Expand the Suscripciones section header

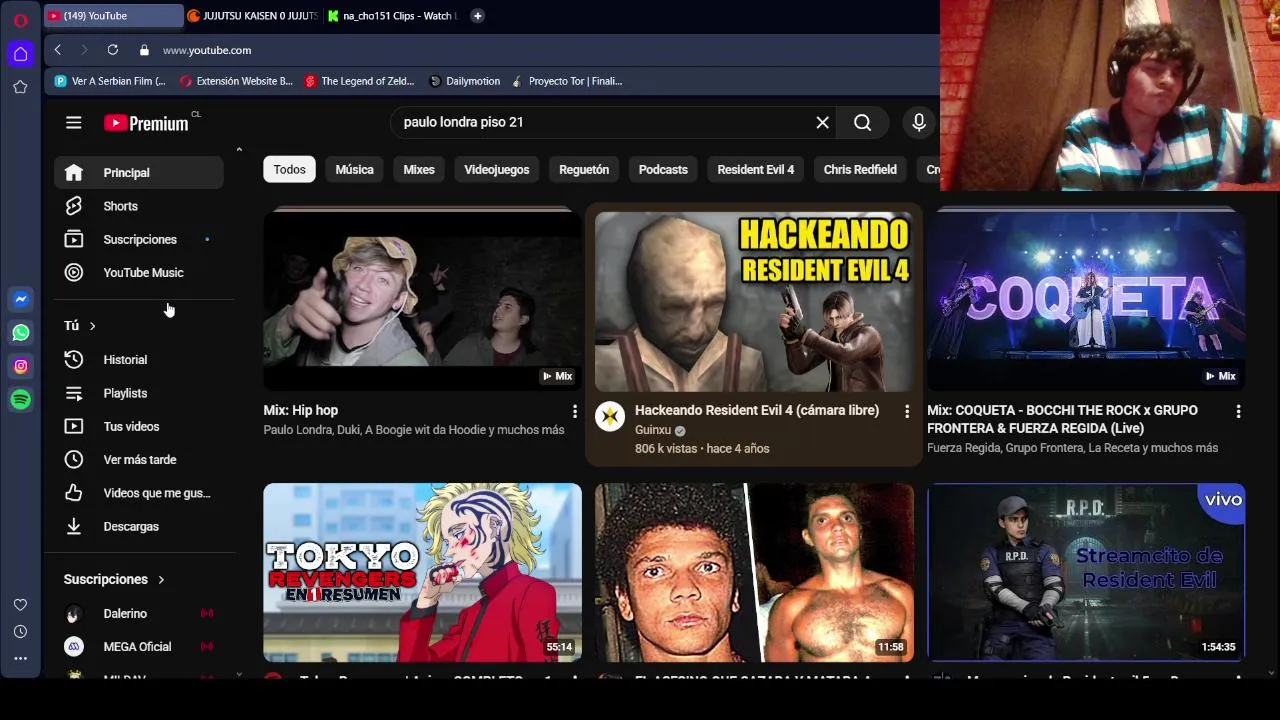coord(114,579)
